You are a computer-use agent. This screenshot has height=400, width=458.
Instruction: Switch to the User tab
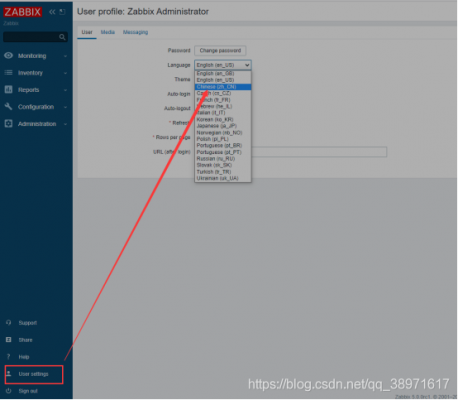click(x=87, y=32)
